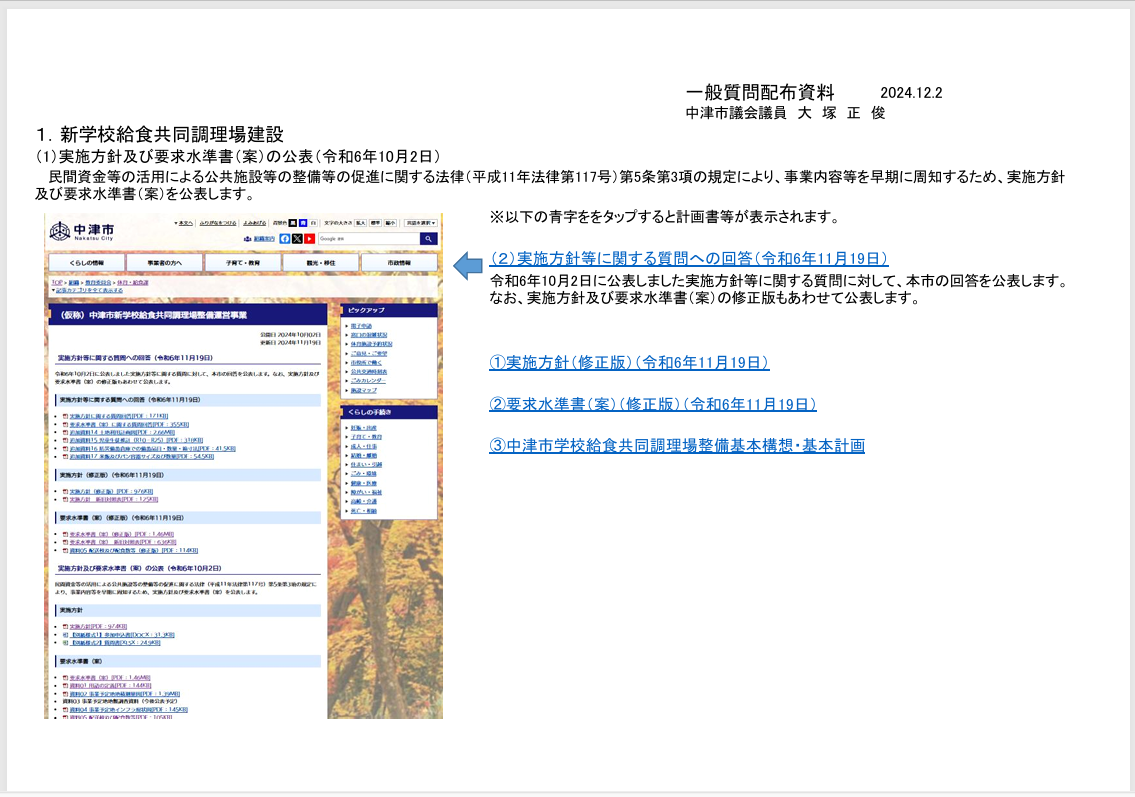This screenshot has height=797, width=1135.
Task: Click the blue left-pointing arrow shape
Action: 468,264
